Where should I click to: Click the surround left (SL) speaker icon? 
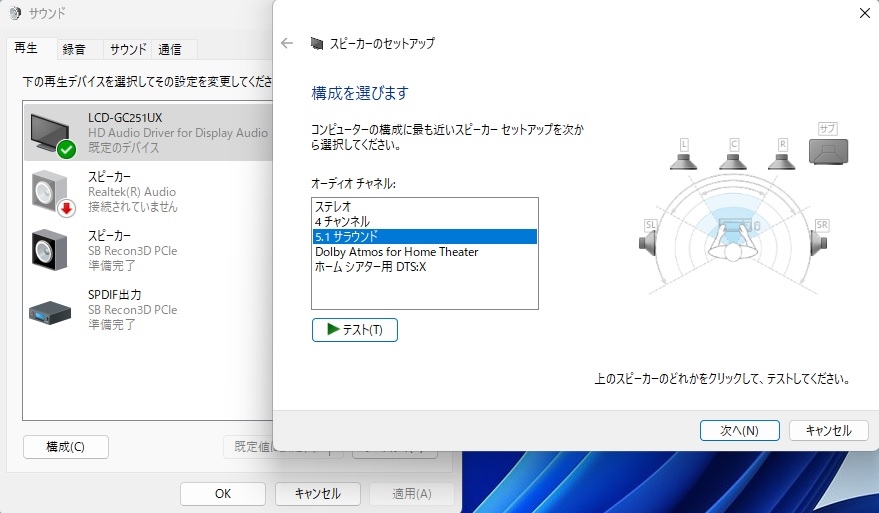pyautogui.click(x=648, y=243)
